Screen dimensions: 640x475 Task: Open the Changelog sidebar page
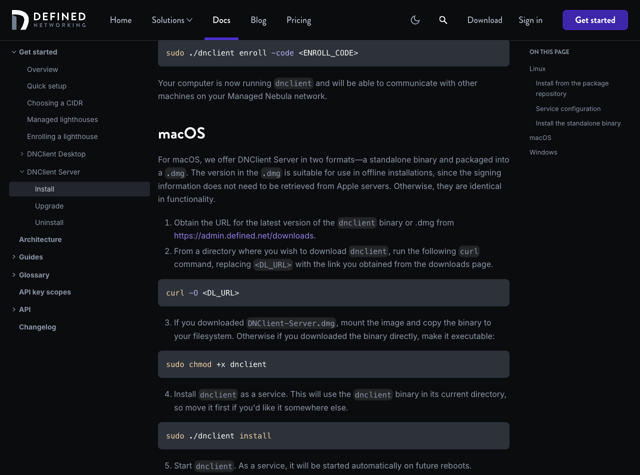(x=37, y=327)
